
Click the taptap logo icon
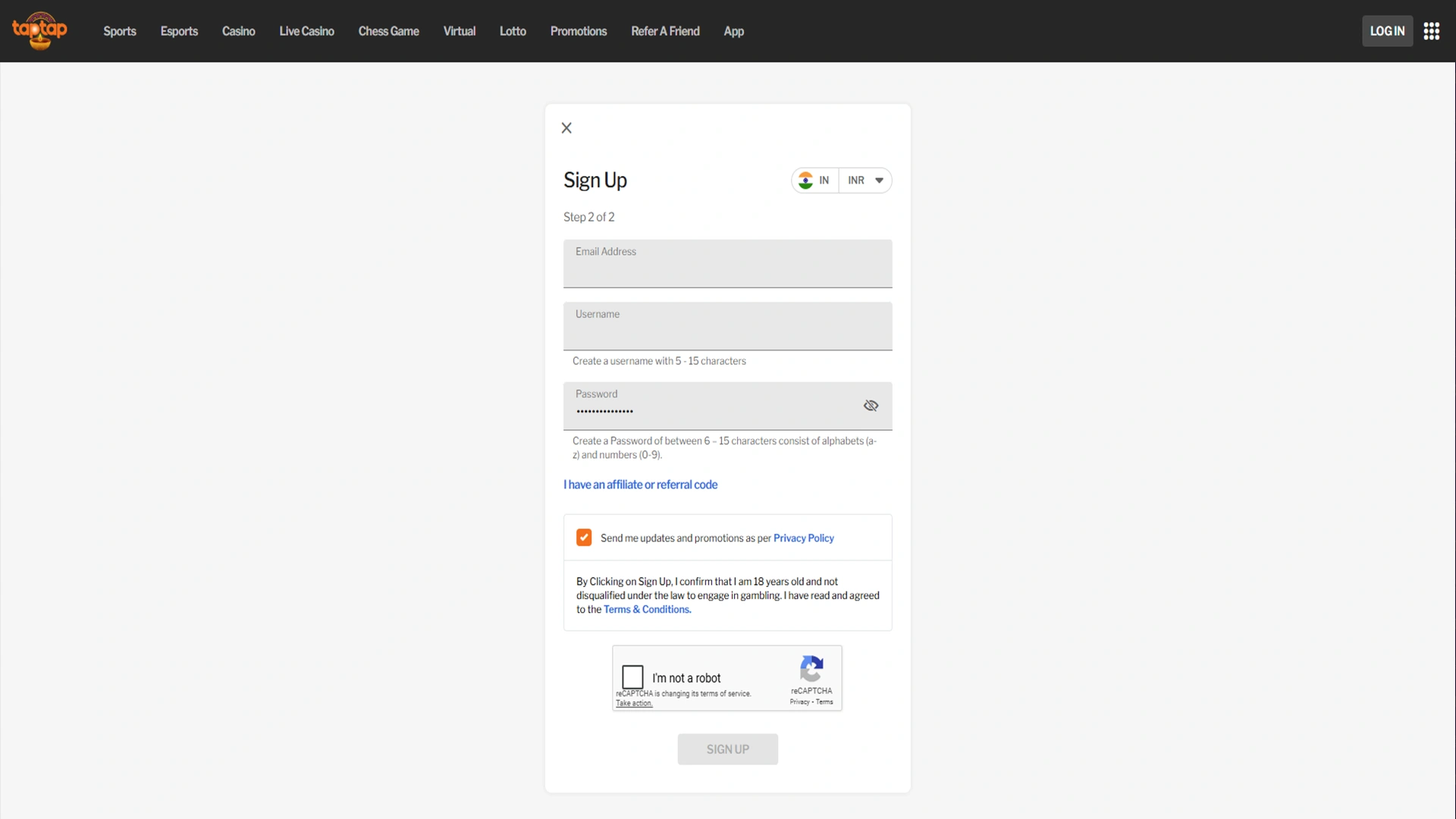tap(39, 30)
